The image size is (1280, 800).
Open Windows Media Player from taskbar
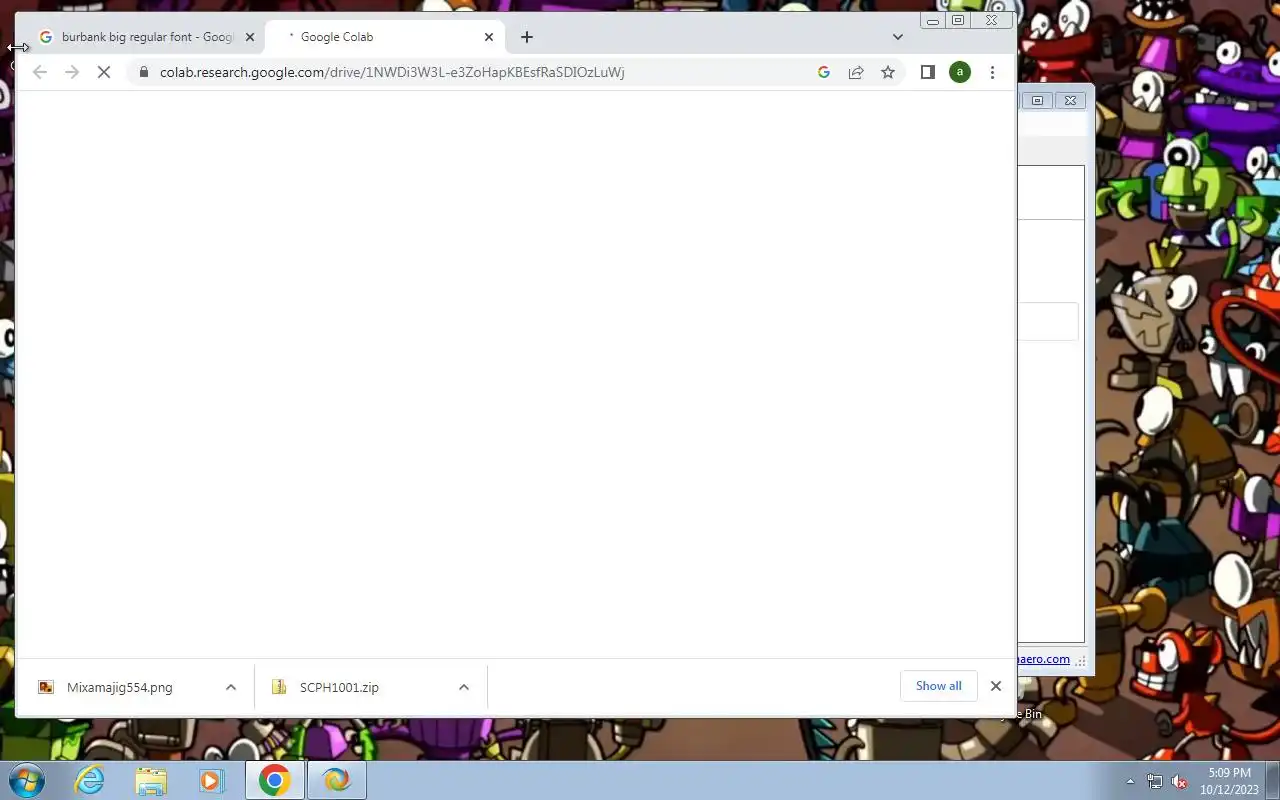tap(212, 780)
